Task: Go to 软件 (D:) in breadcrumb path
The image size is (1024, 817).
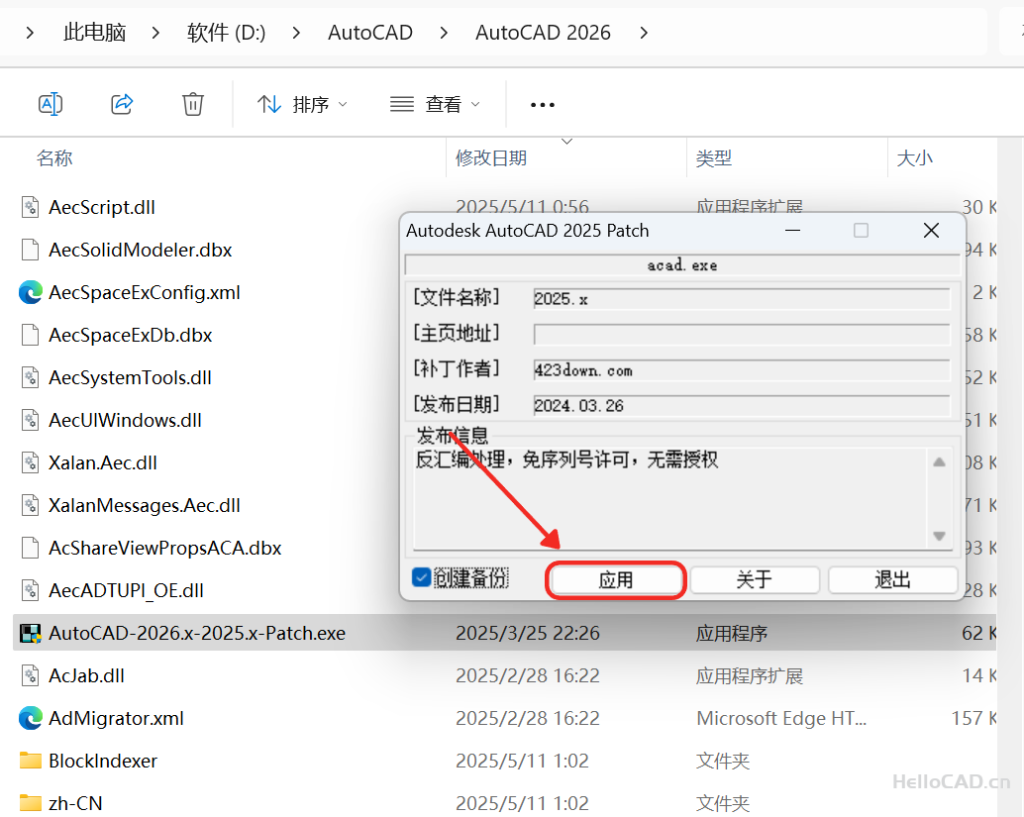Action: (x=226, y=33)
